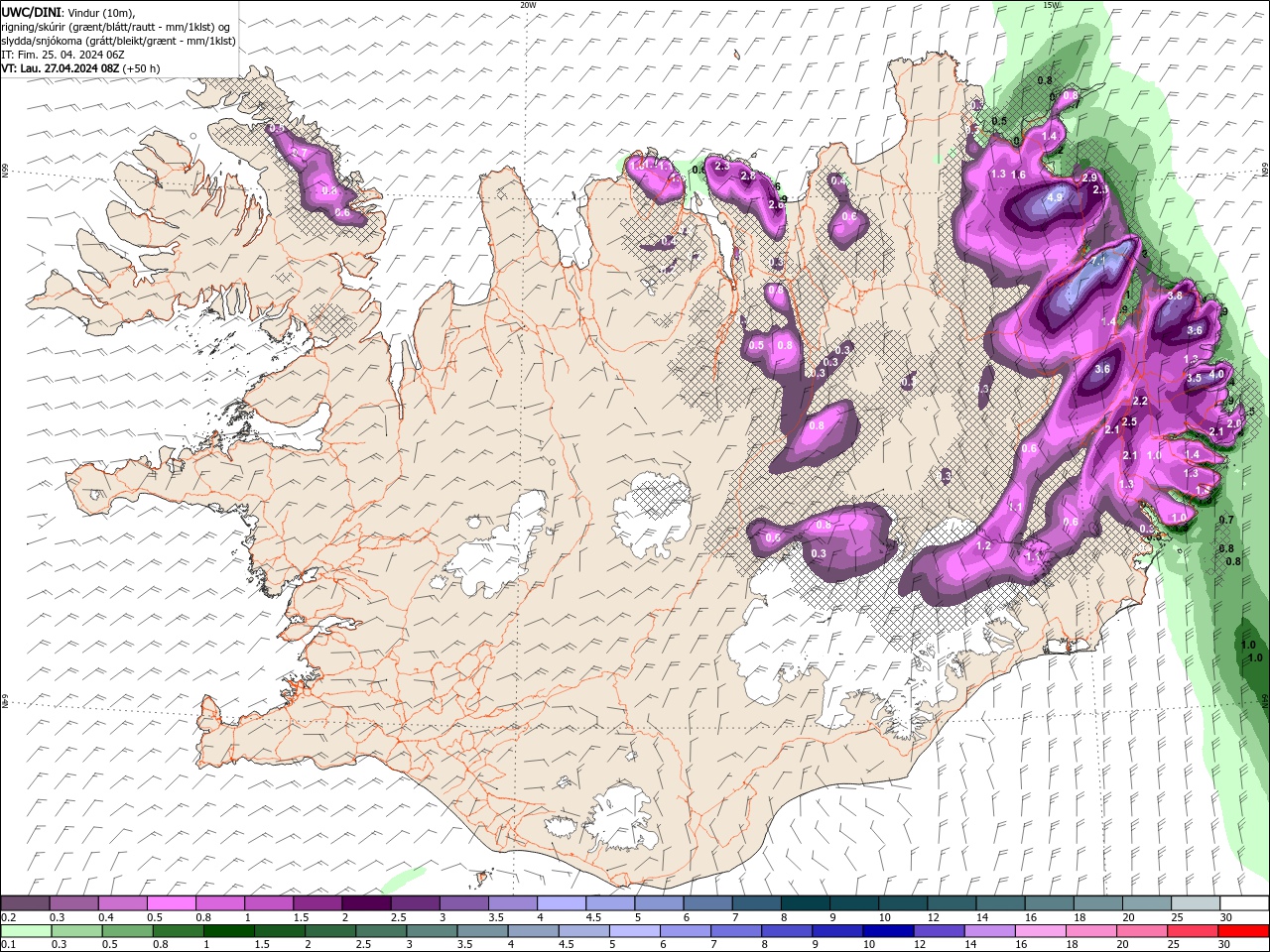Click the 2.2 precipitation value on the map

[x=1140, y=401]
